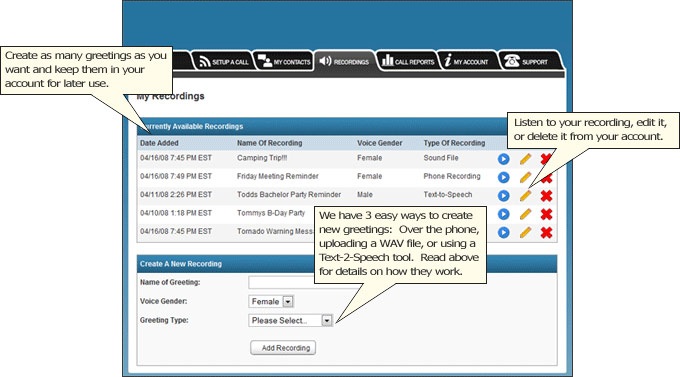Delete the Todds Bachelor Party Reminder recording

point(546,196)
